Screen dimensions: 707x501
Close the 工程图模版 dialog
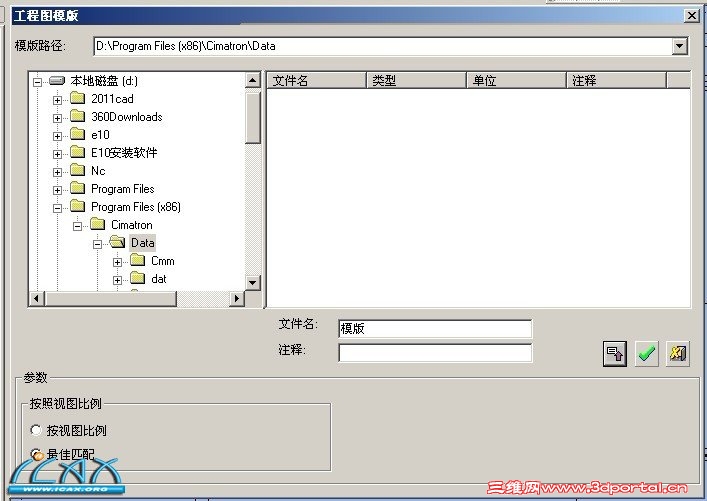click(691, 16)
